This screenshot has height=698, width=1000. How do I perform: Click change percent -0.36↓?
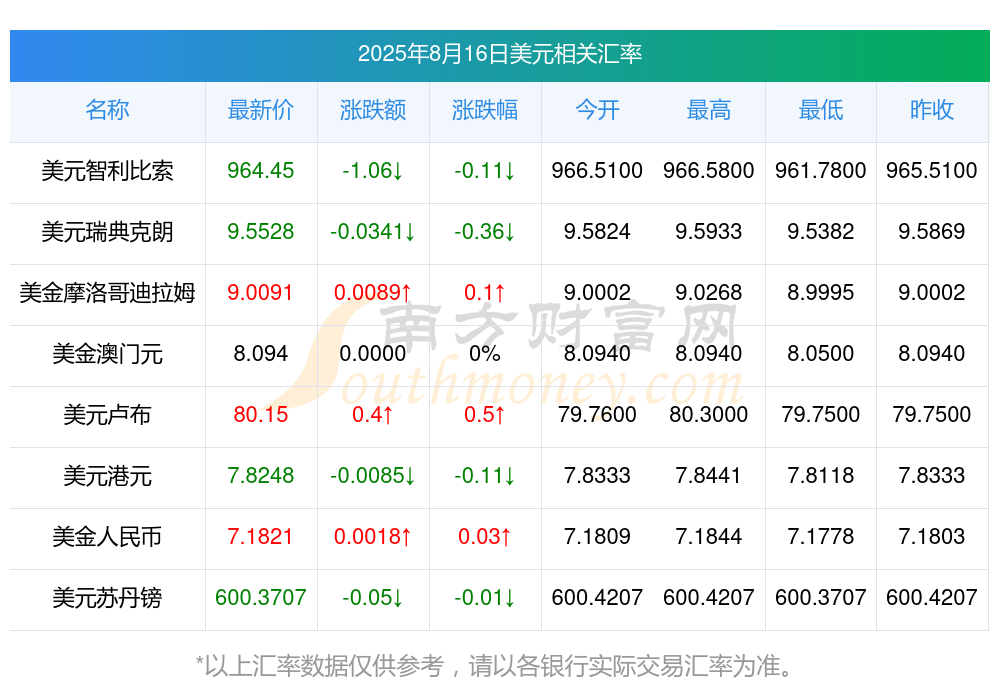tap(485, 231)
